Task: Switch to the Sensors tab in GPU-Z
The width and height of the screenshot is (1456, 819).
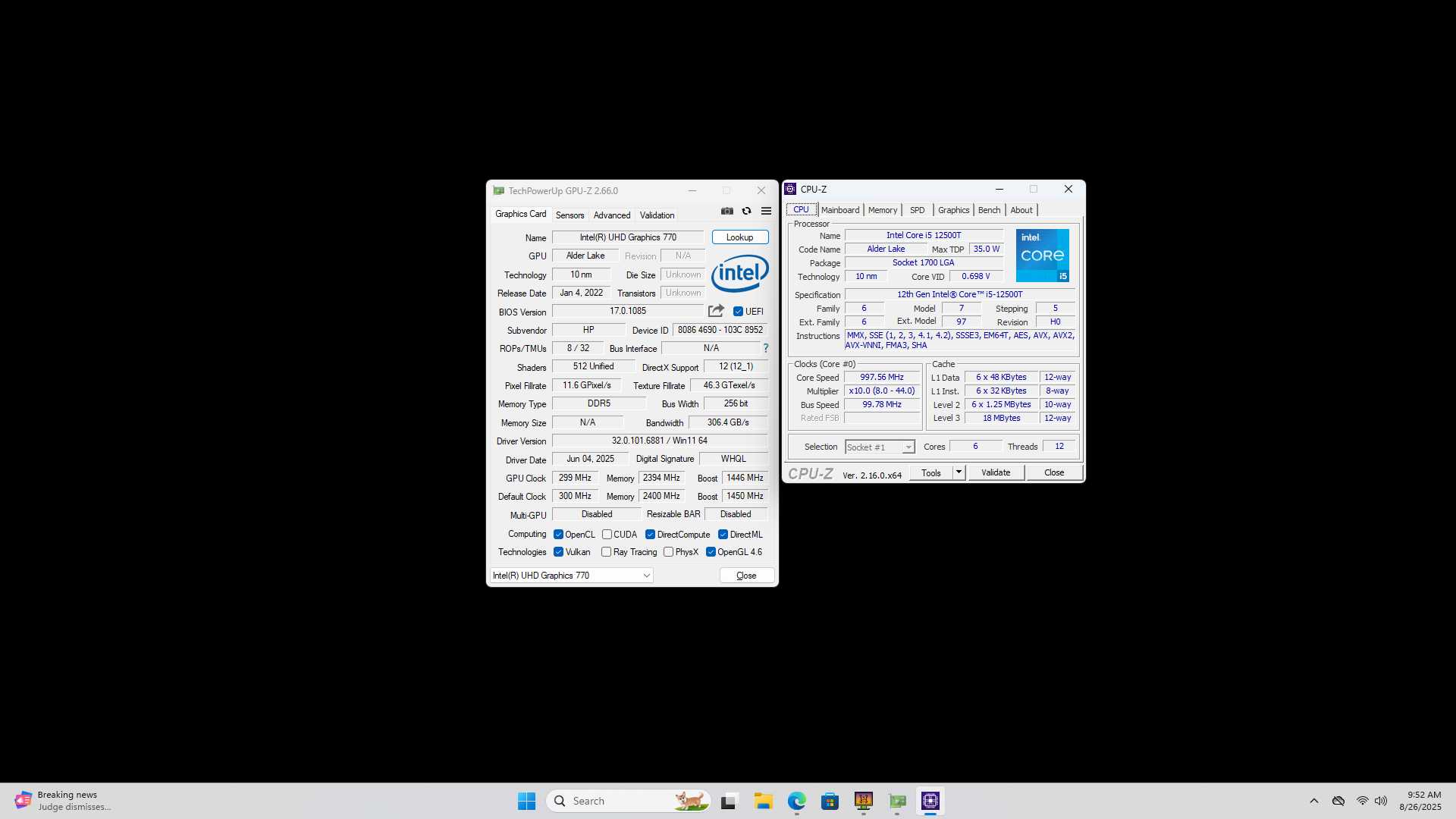Action: pos(570,215)
